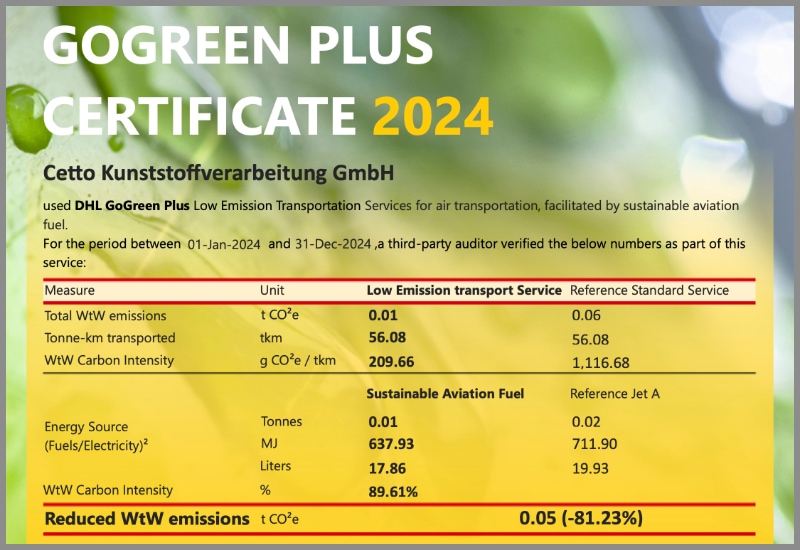Viewport: 800px width, 550px height.
Task: Click the 'Low Emission transport Service' column header
Action: 464,290
